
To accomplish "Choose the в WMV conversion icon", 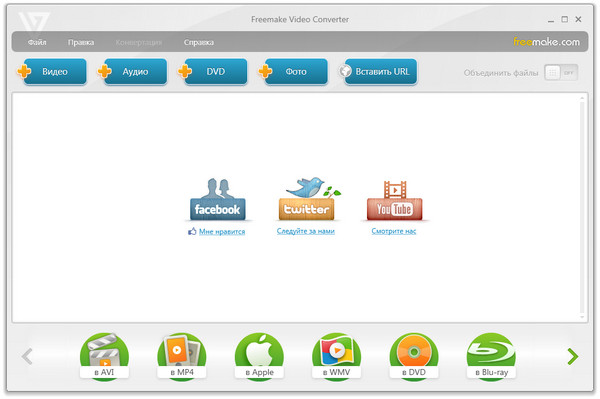I will [336, 356].
